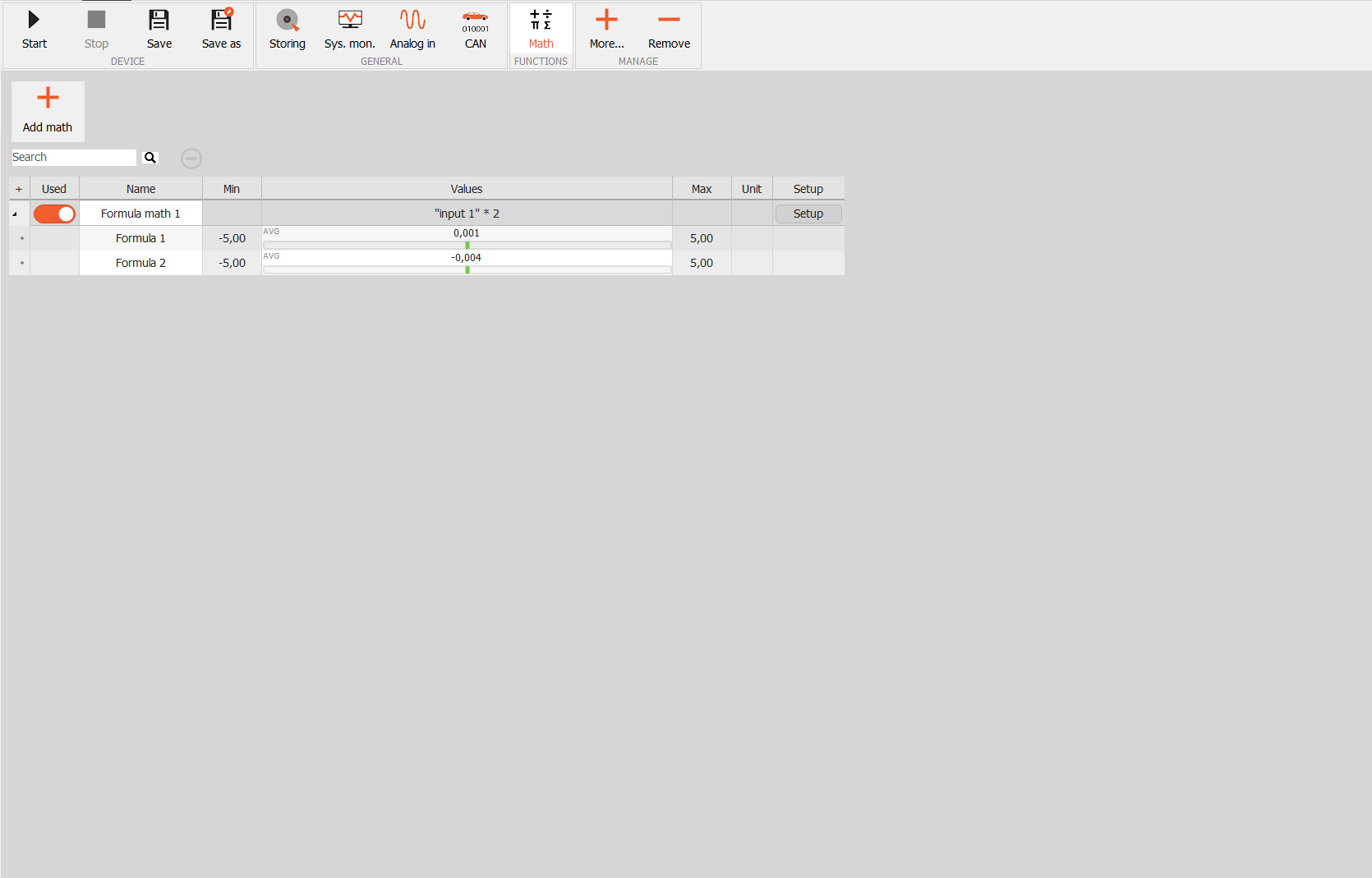Click the "input 1" * 2 formula text
The height and width of the screenshot is (878, 1372).
[x=467, y=214]
